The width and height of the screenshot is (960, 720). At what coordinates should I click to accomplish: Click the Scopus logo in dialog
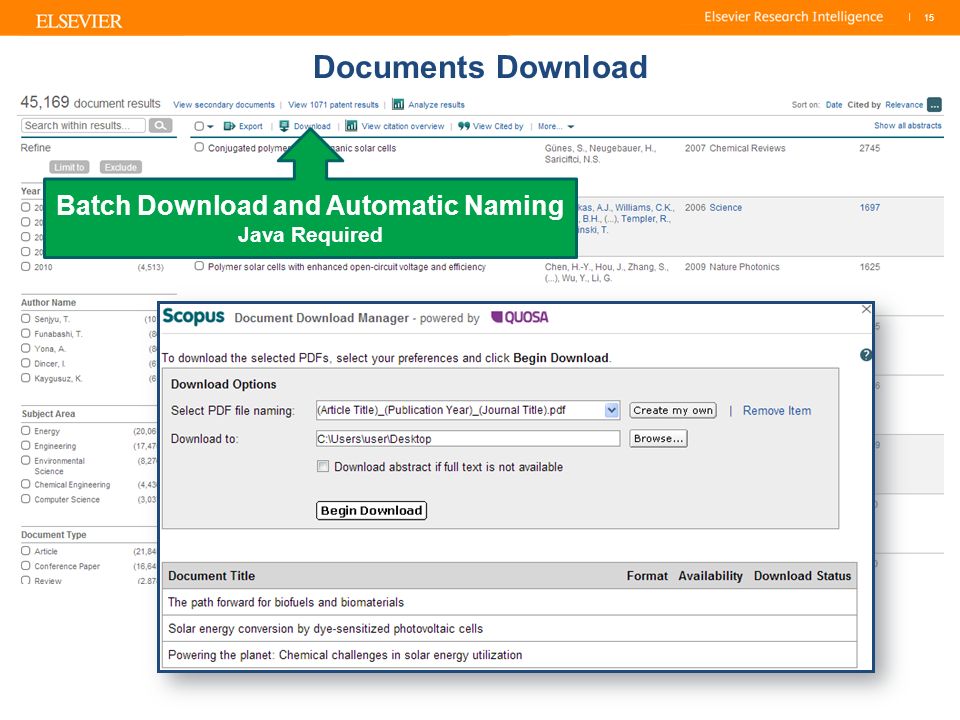193,317
